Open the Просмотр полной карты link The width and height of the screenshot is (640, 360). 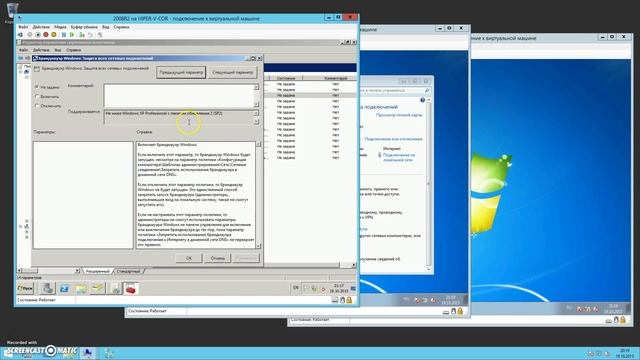tap(399, 115)
